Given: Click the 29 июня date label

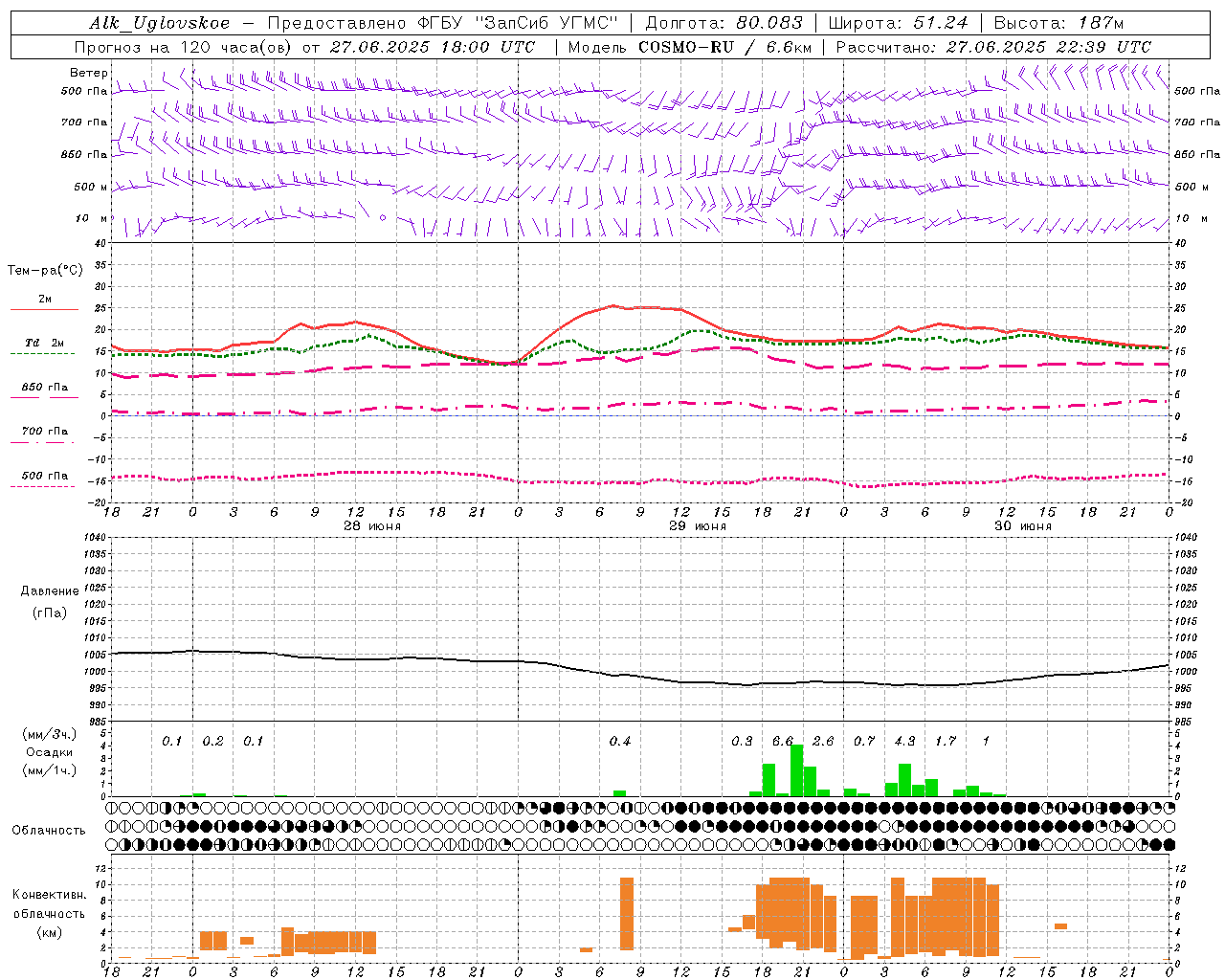Looking at the screenshot, I should tap(698, 526).
